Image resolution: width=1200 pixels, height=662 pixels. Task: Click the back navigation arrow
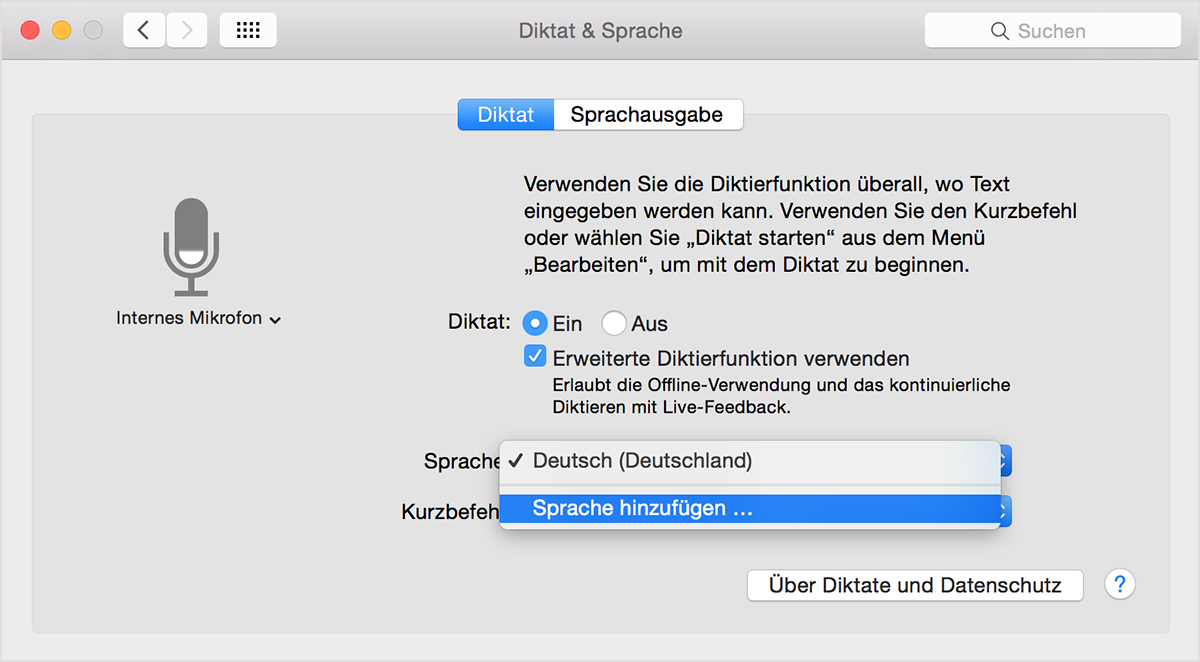tap(144, 30)
